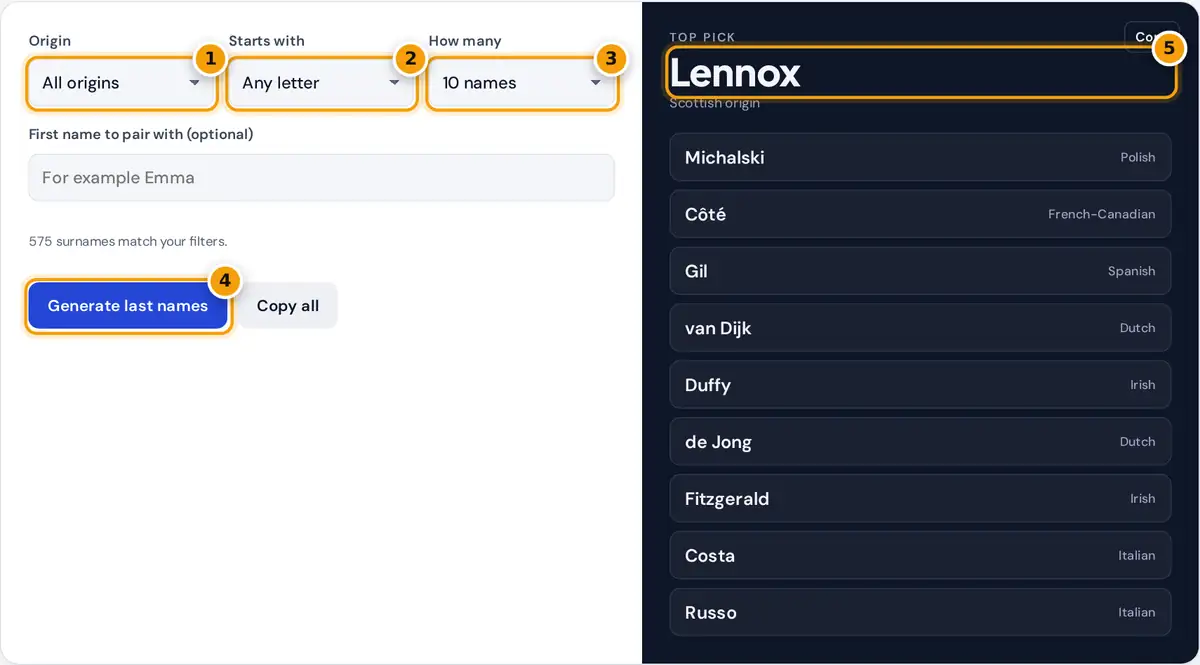Select the Michalski surname row

point(920,157)
